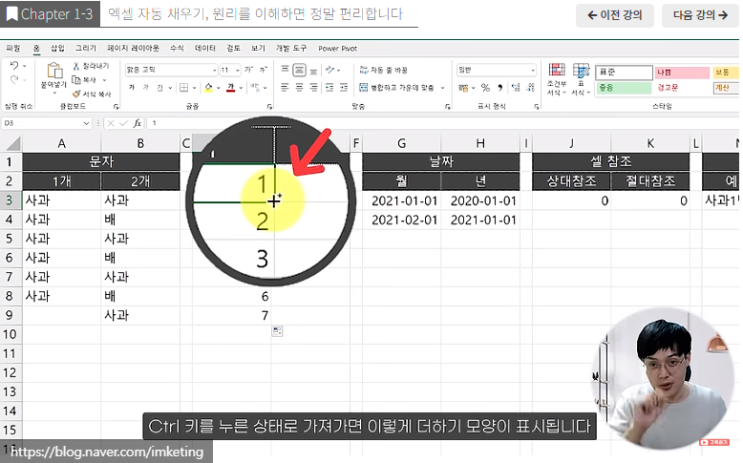The image size is (743, 463).
Task: Click the fx insert function icon
Action: (x=137, y=123)
